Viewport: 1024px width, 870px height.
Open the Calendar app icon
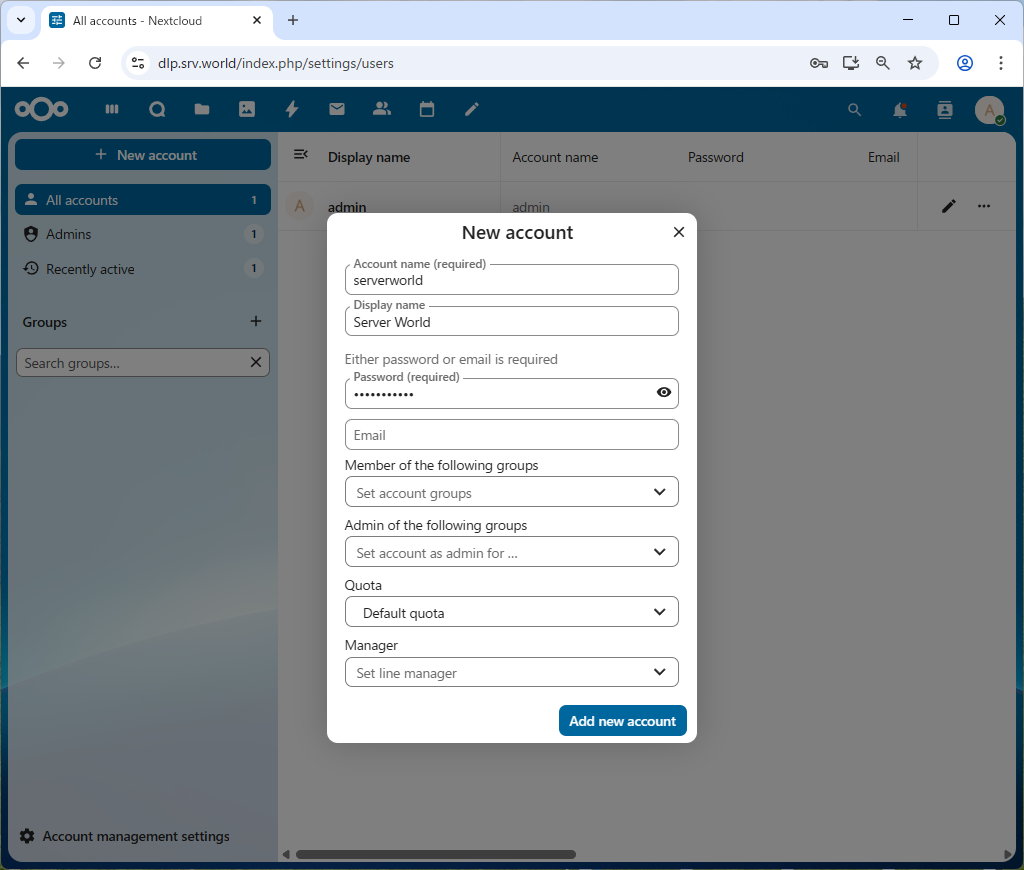[x=427, y=110]
